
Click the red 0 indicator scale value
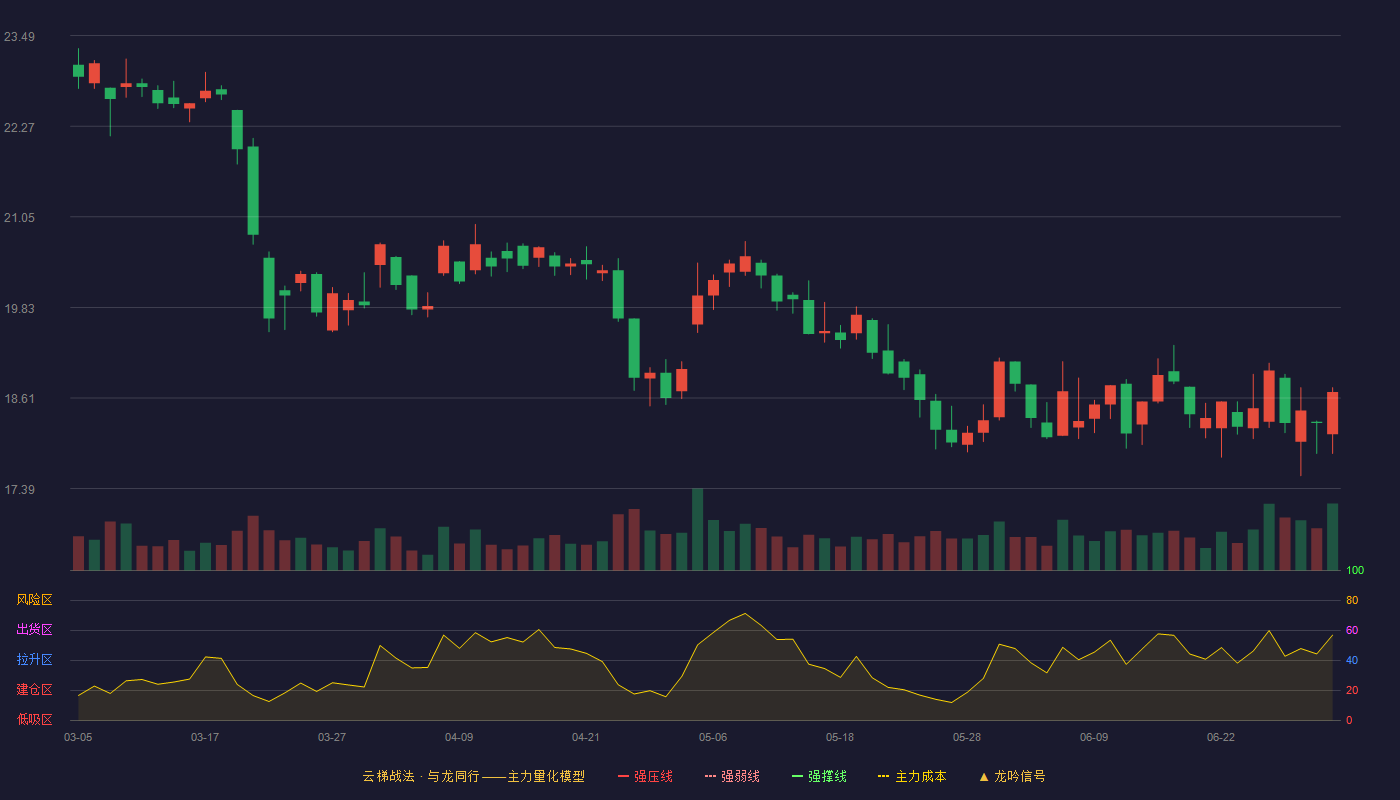coord(1349,720)
